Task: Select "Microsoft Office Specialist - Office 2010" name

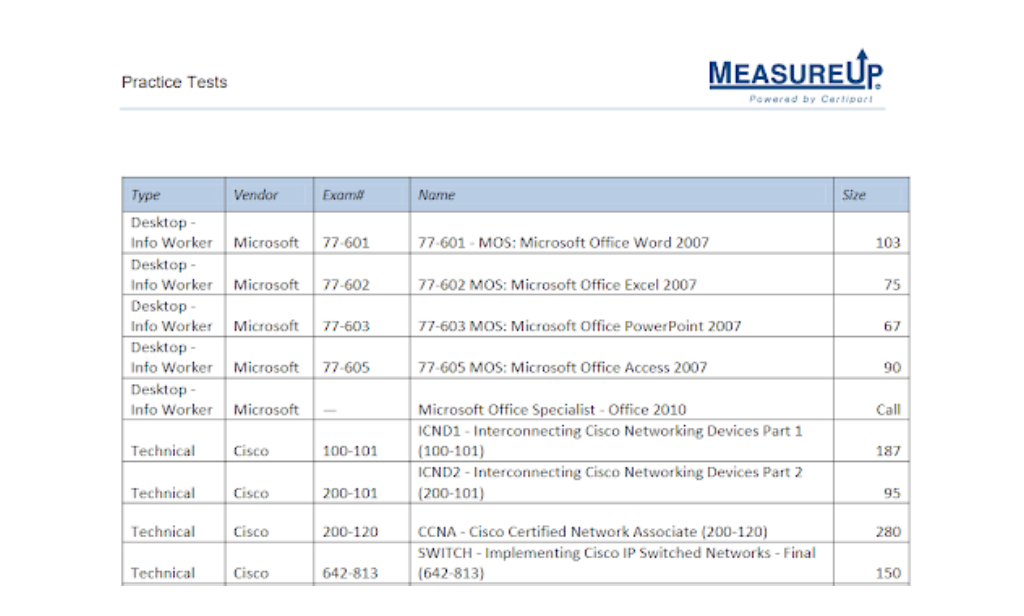Action: (552, 410)
